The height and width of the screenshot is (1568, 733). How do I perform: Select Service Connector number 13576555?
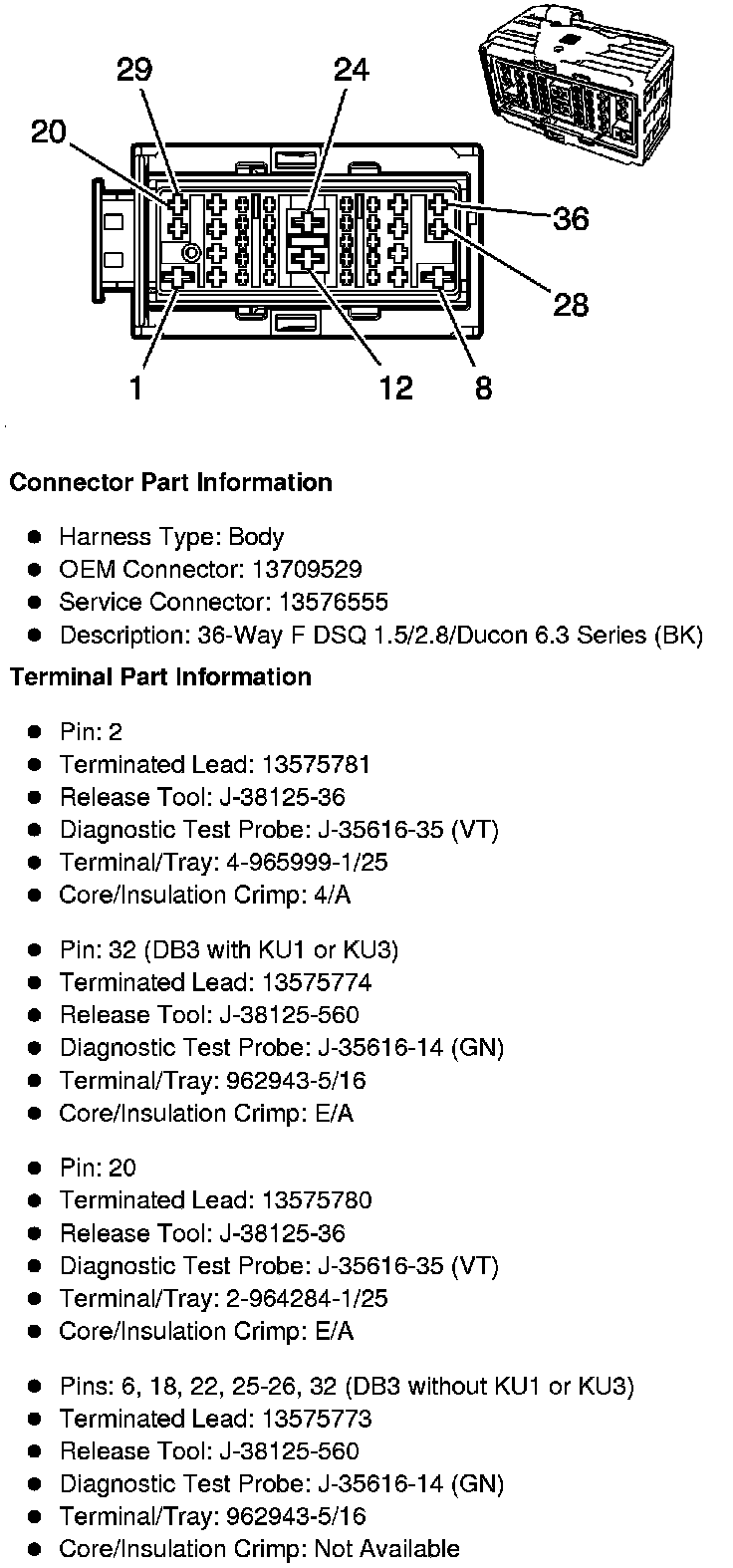pos(336,603)
